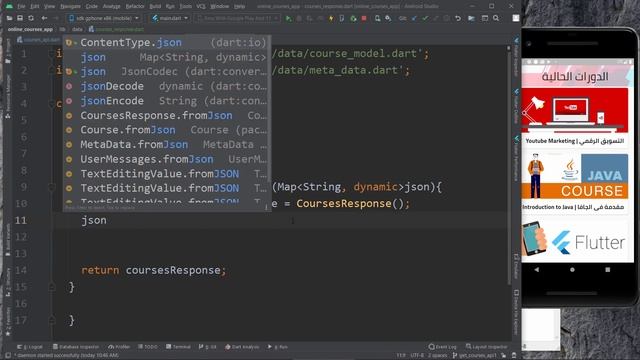This screenshot has height=360, width=640.
Task: Click the Back navigation arrow
Action: pos(44,18)
